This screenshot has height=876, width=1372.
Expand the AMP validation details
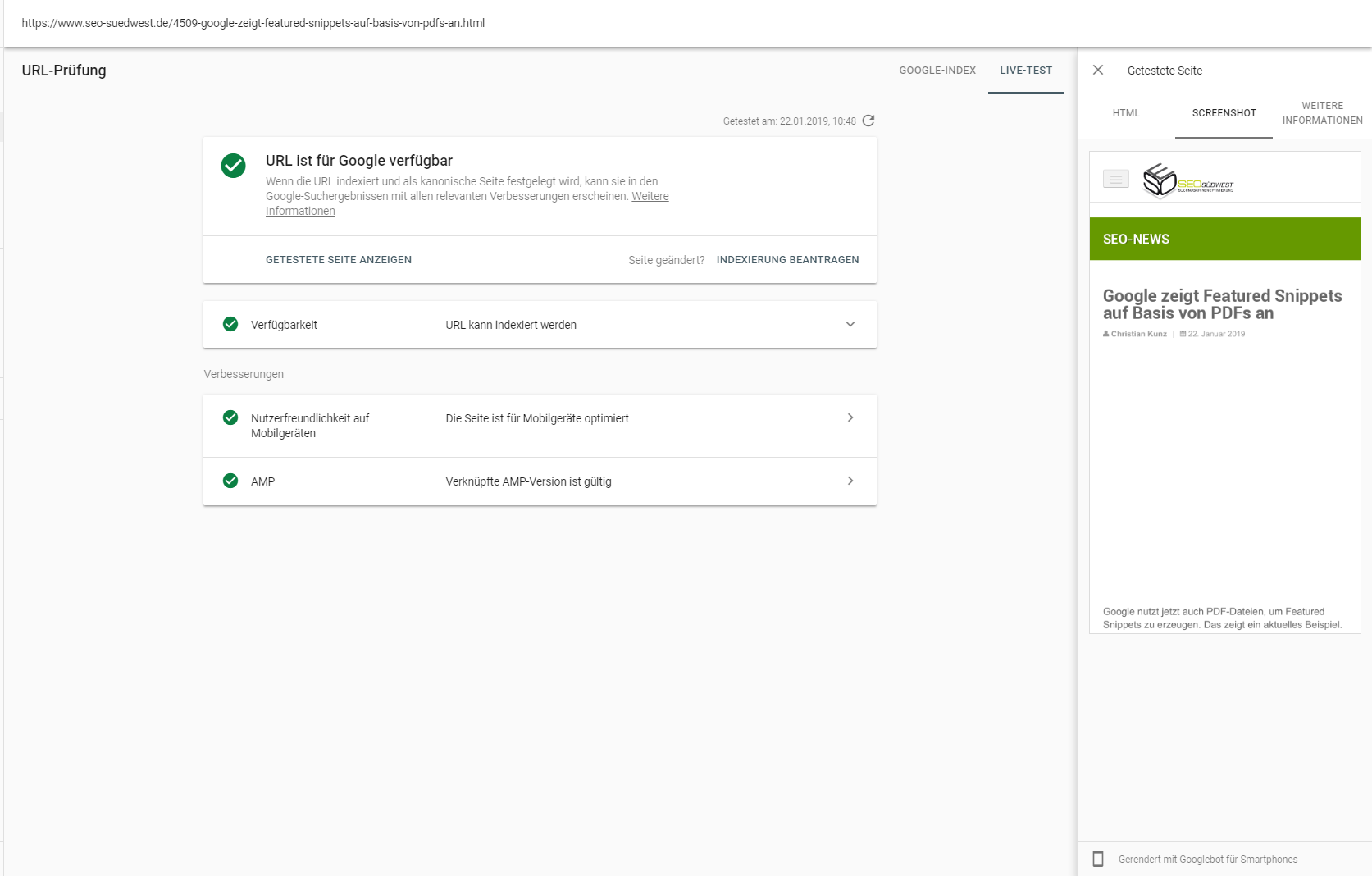(x=850, y=481)
